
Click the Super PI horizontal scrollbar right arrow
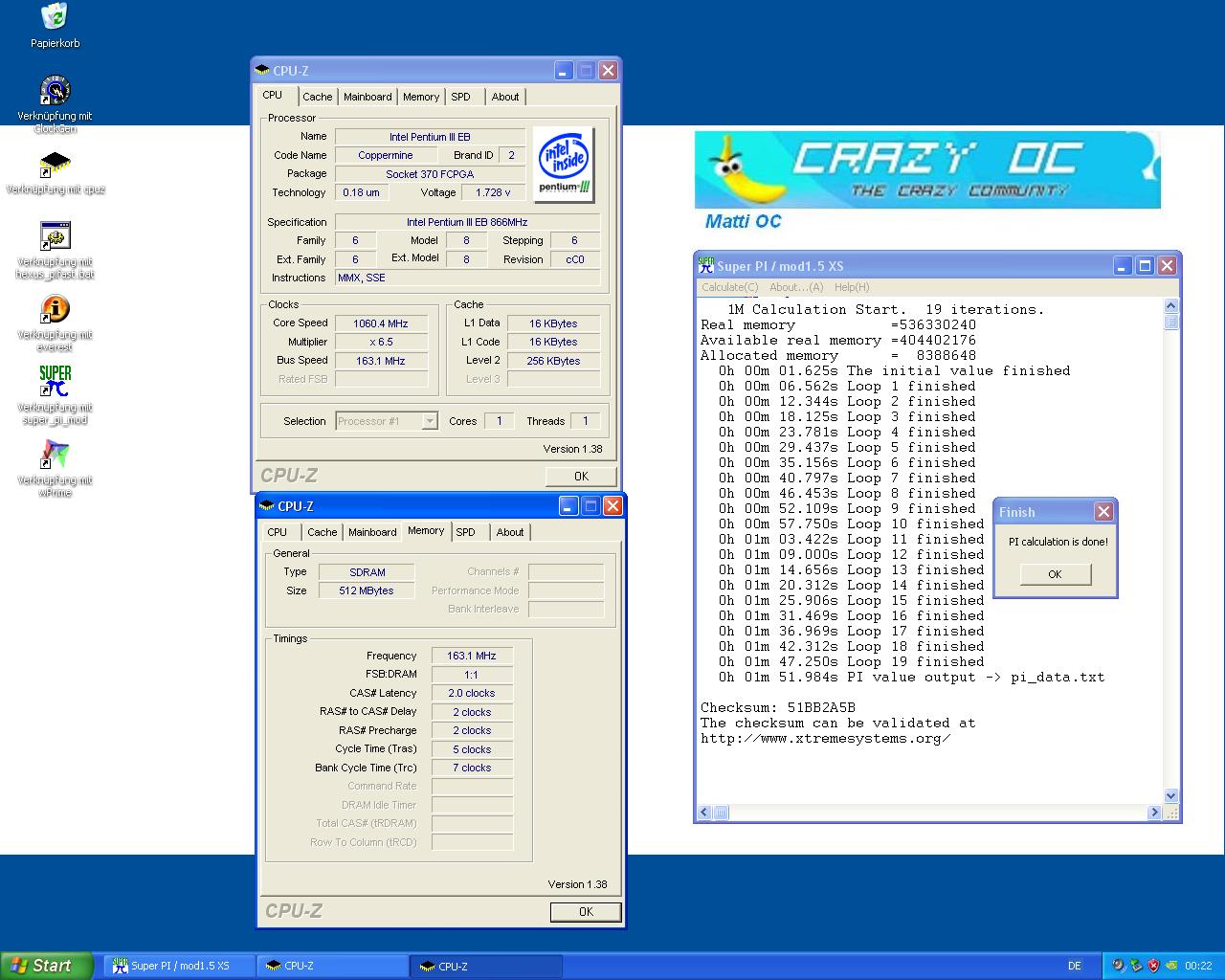[x=1155, y=813]
